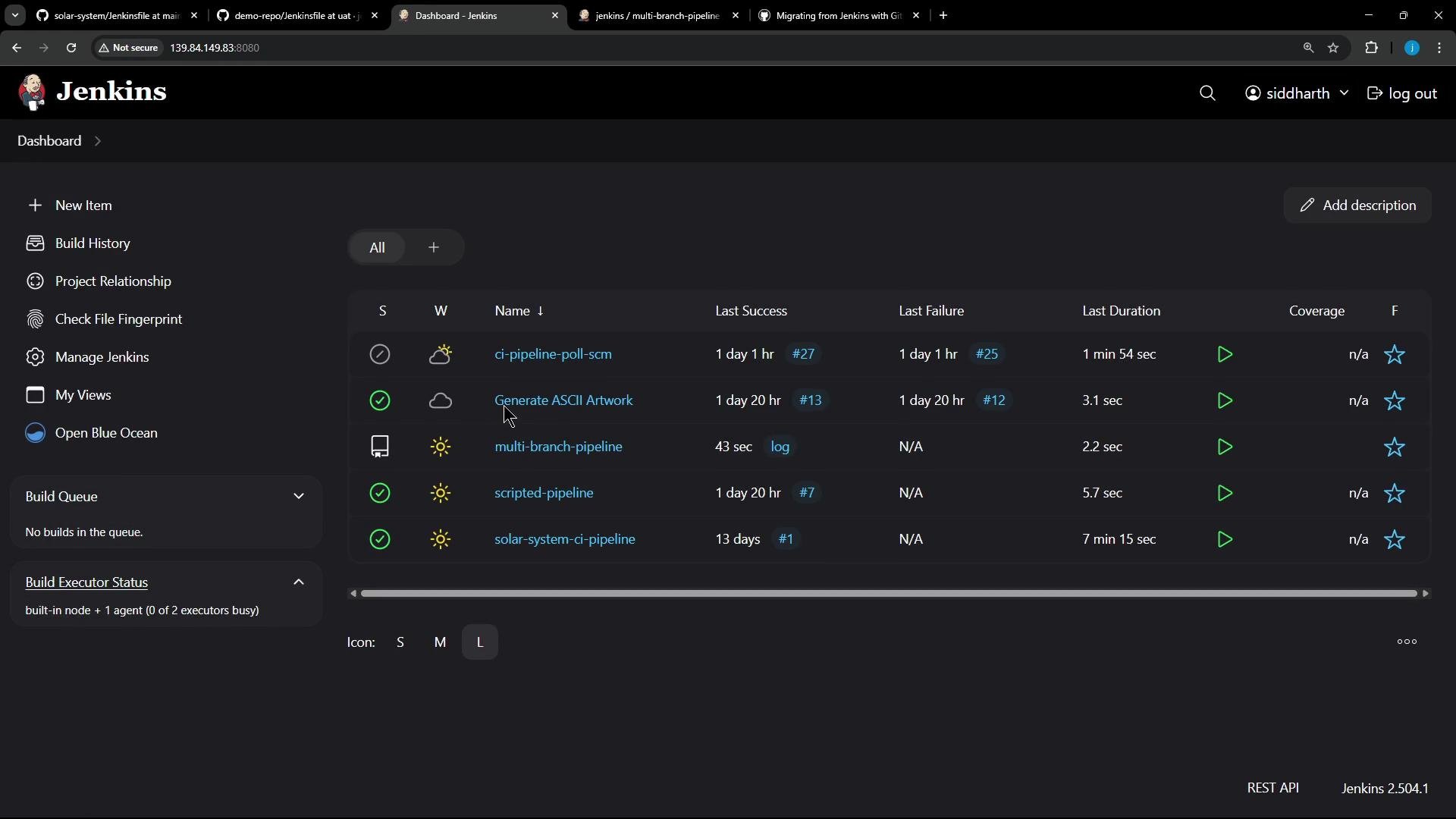Viewport: 1456px width, 819px height.
Task: Run a build for ci-pipeline-poll-scm
Action: click(1225, 354)
